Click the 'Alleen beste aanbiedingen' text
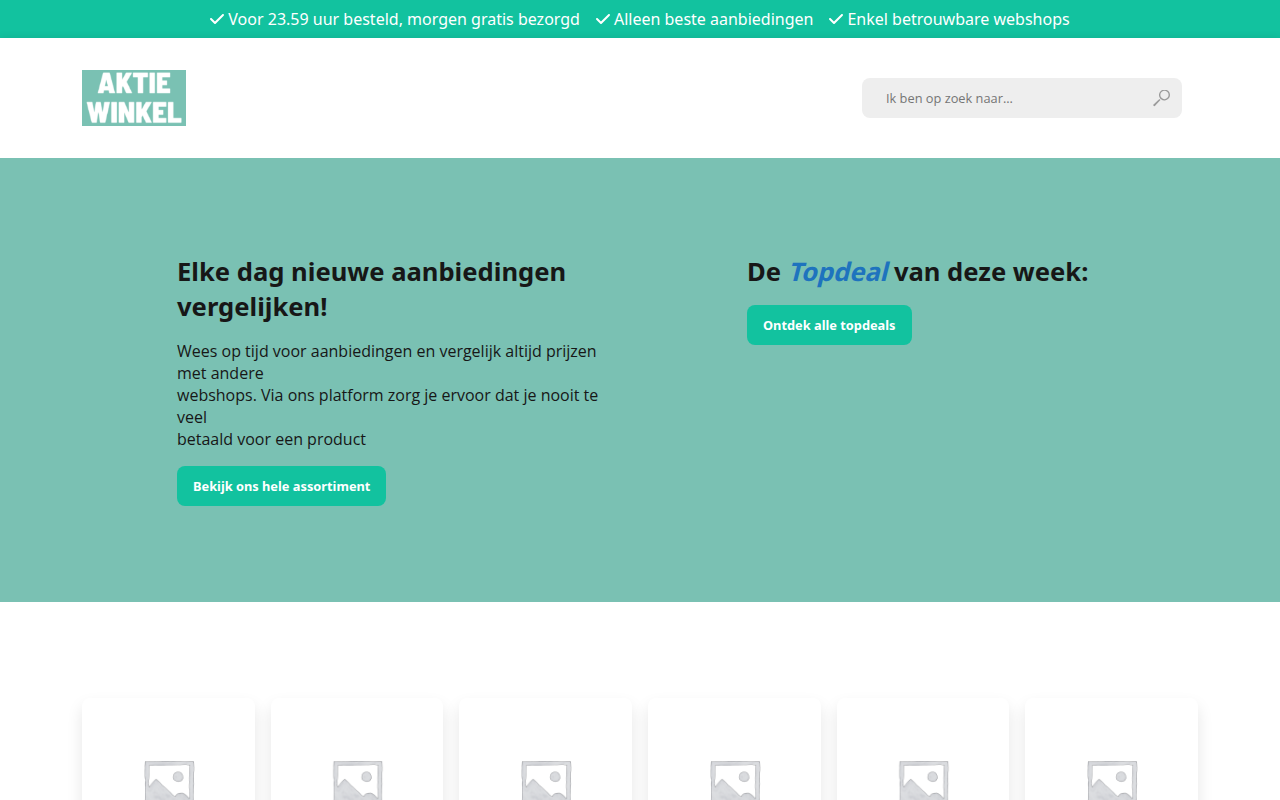 [713, 19]
